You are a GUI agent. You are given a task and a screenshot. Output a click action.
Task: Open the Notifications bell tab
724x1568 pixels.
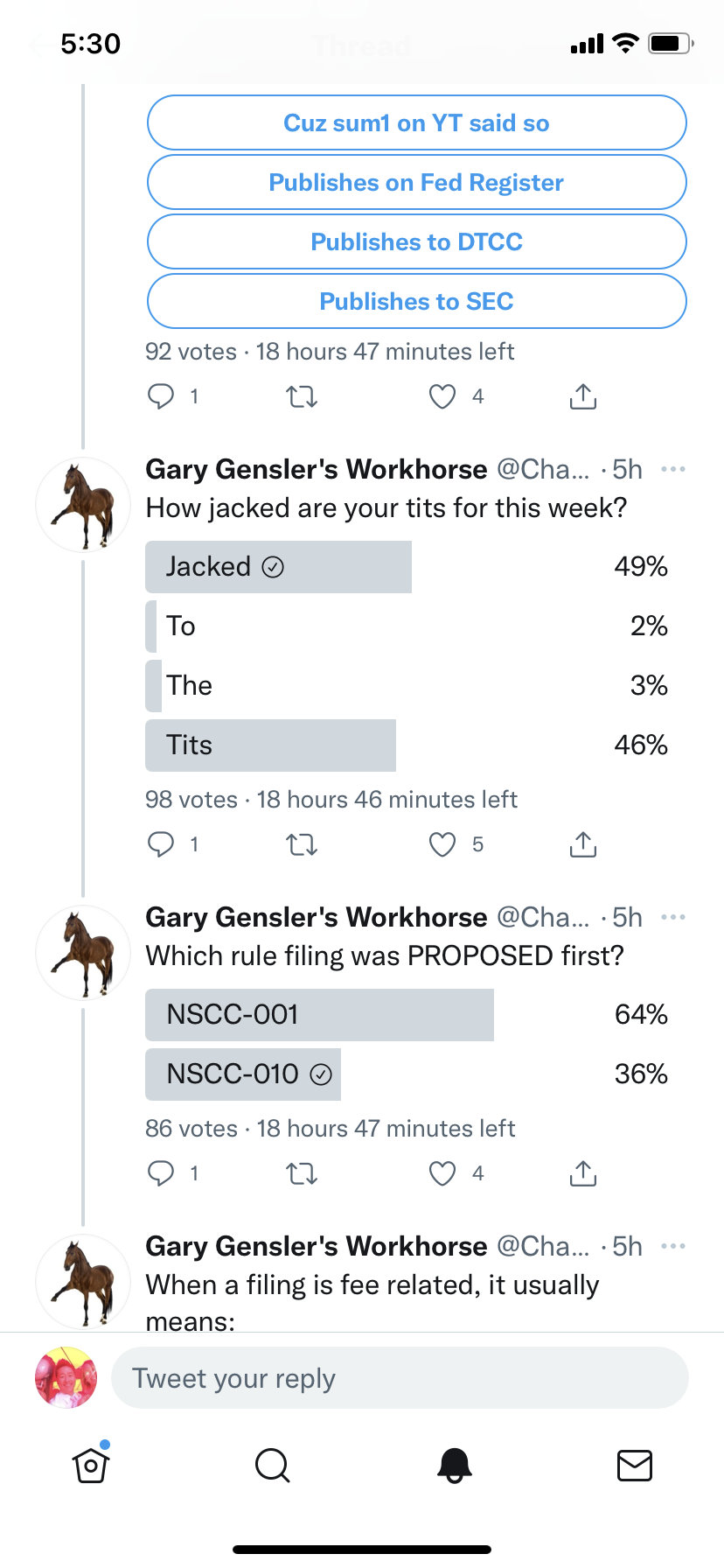pyautogui.click(x=454, y=1465)
